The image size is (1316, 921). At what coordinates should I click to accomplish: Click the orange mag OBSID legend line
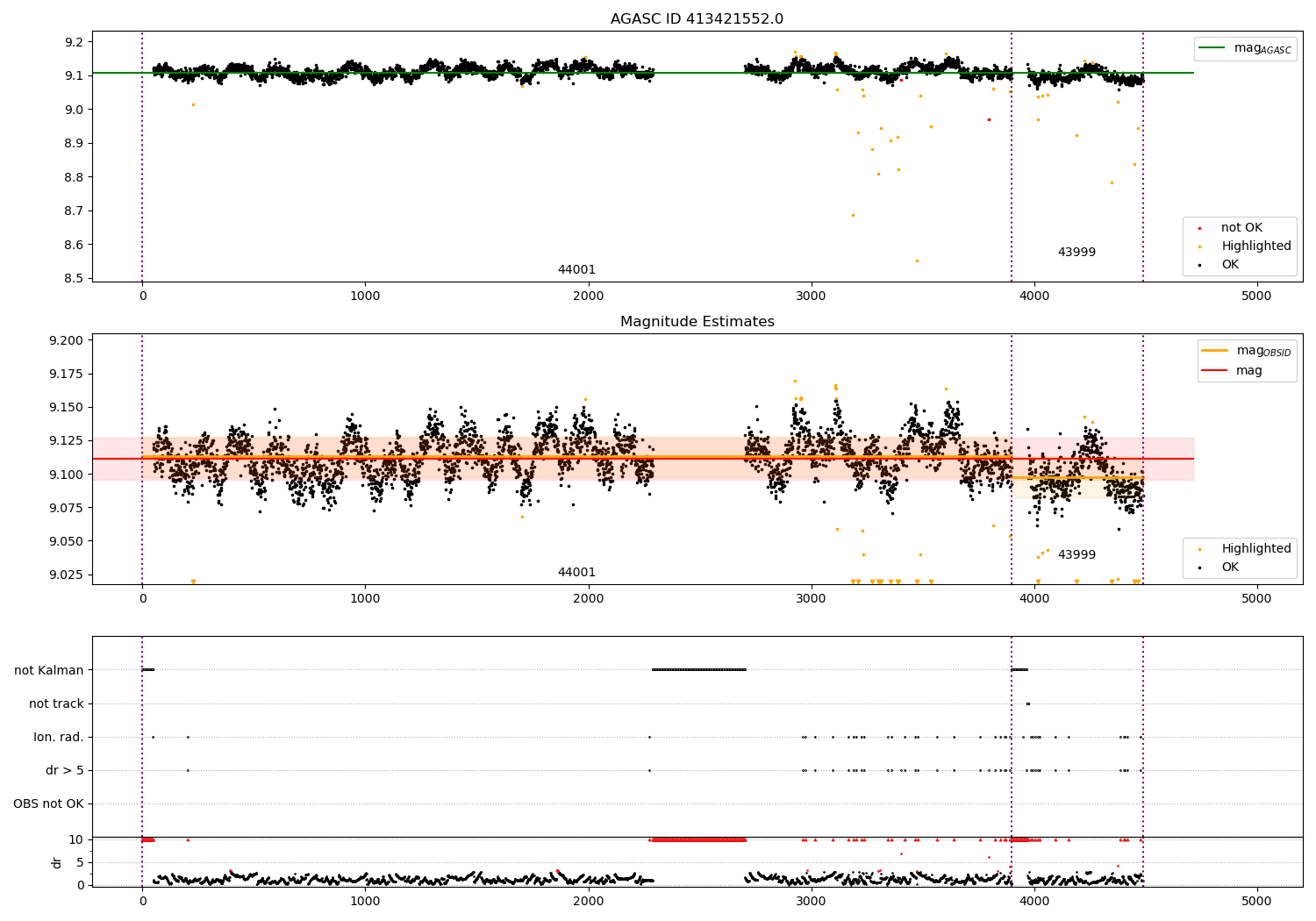[x=1215, y=351]
